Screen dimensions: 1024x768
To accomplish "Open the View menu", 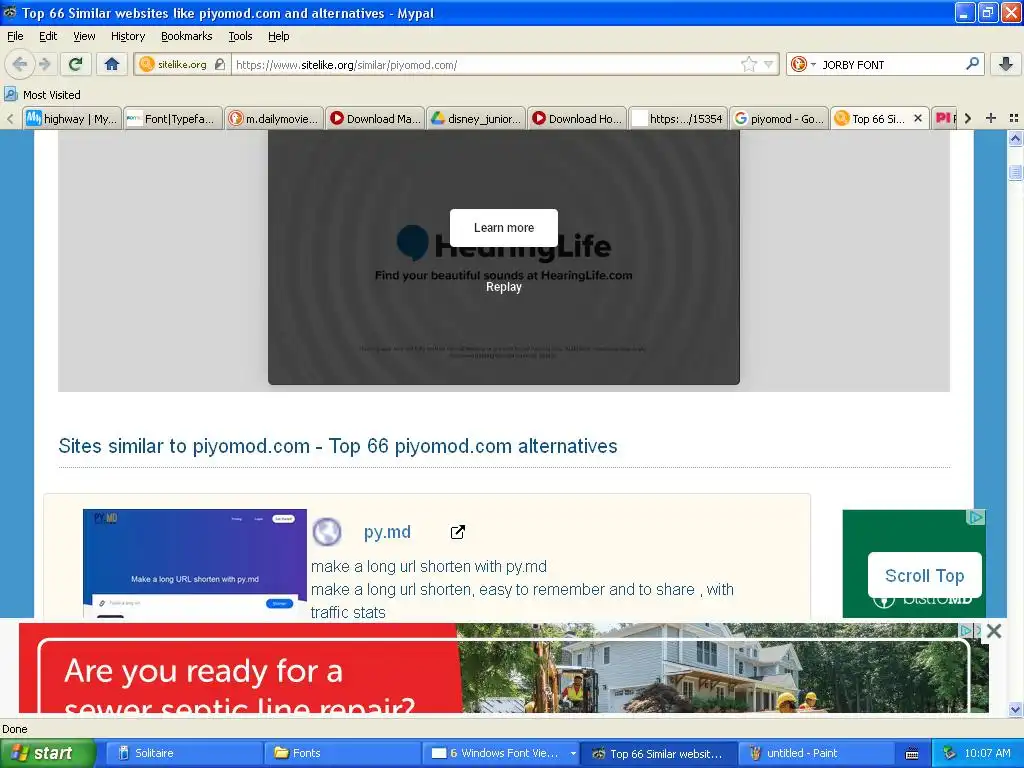I will click(84, 36).
